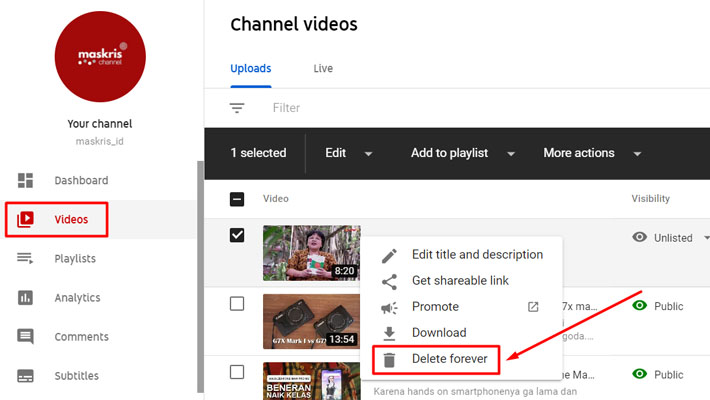Click the Public label of 13:54 video
Viewport: 710px width, 400px height.
[x=668, y=306]
